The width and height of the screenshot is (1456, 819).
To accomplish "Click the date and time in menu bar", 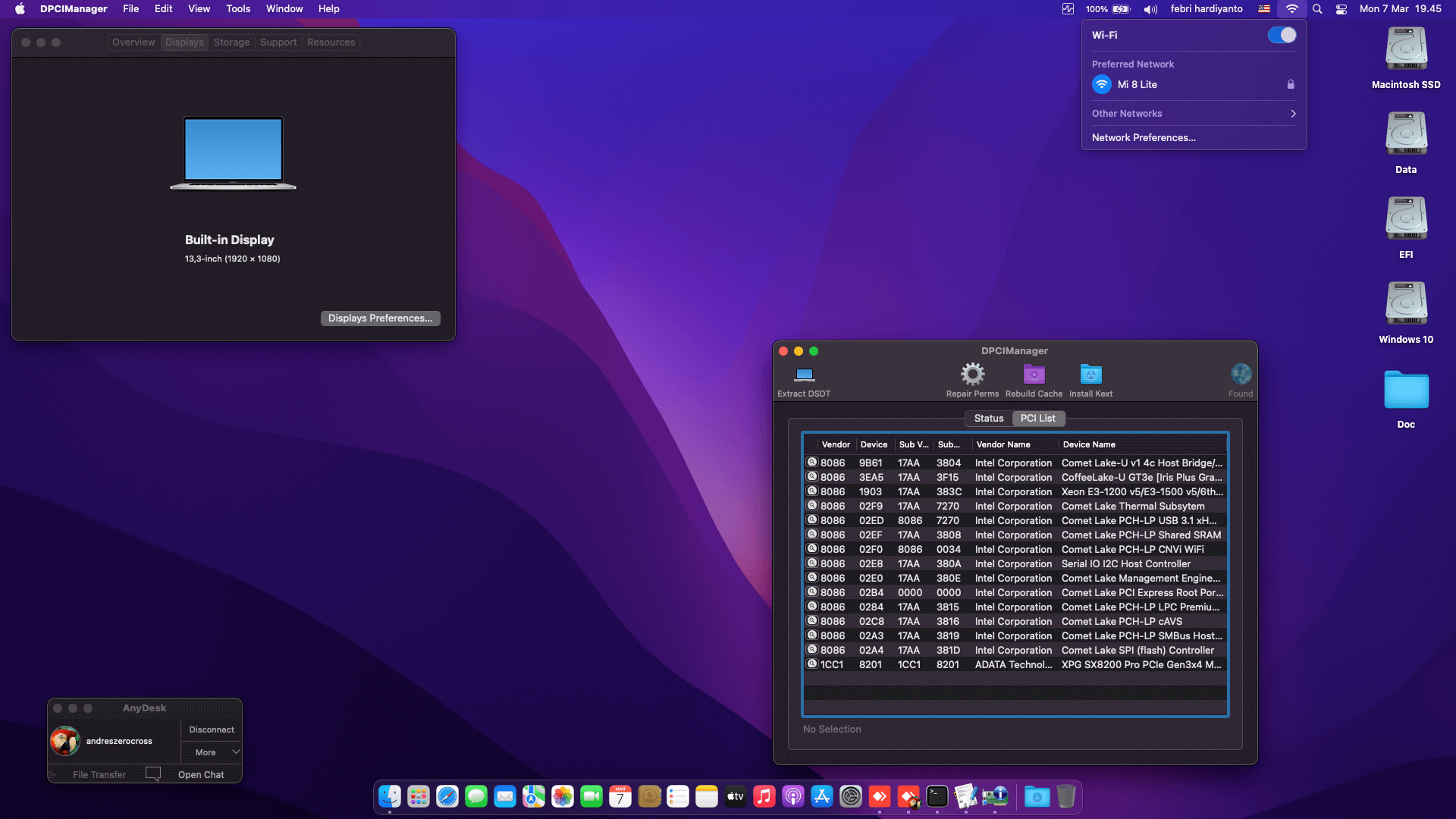I will [x=1400, y=9].
